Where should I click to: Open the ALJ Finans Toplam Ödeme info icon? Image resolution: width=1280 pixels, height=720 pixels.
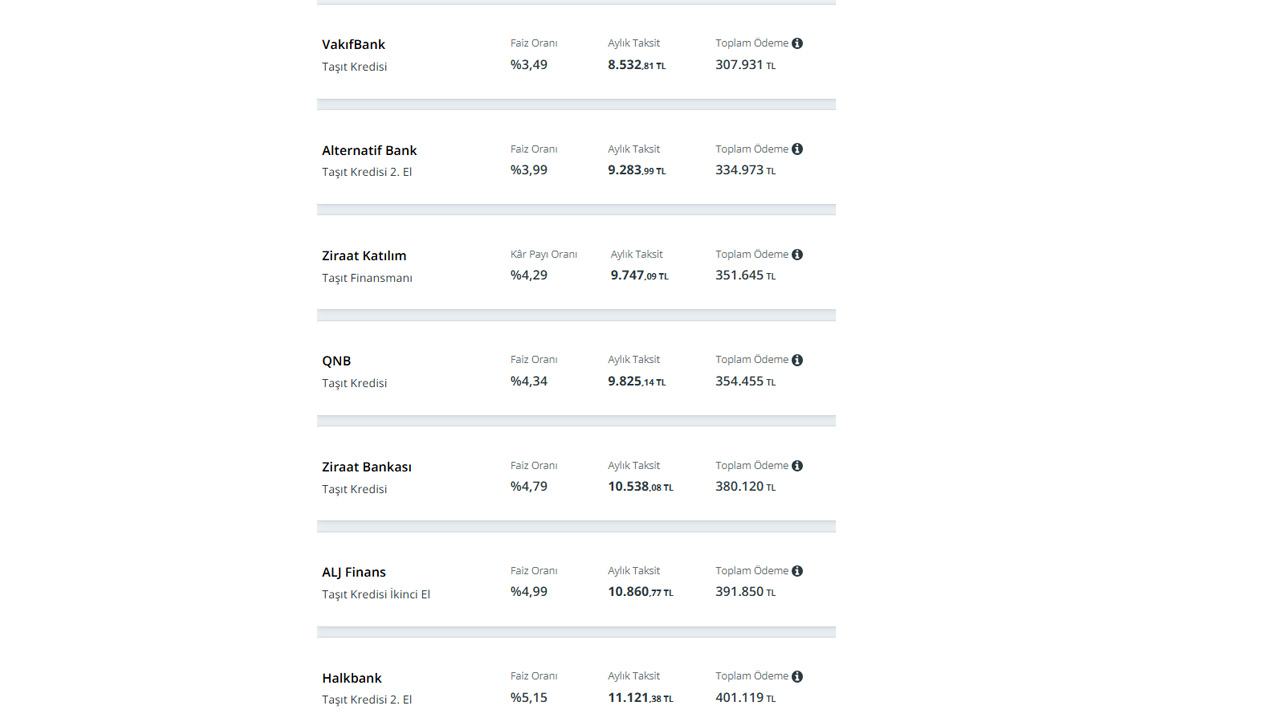[797, 571]
